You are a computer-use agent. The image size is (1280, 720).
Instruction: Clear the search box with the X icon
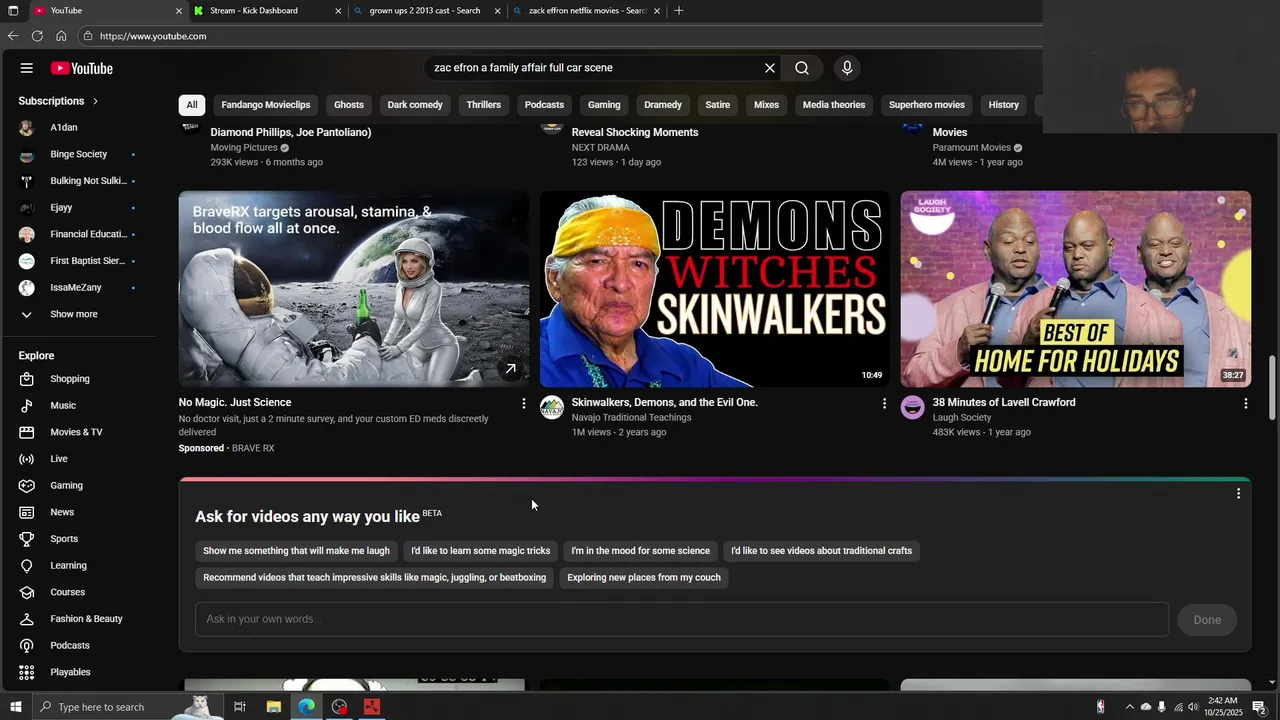click(x=770, y=68)
